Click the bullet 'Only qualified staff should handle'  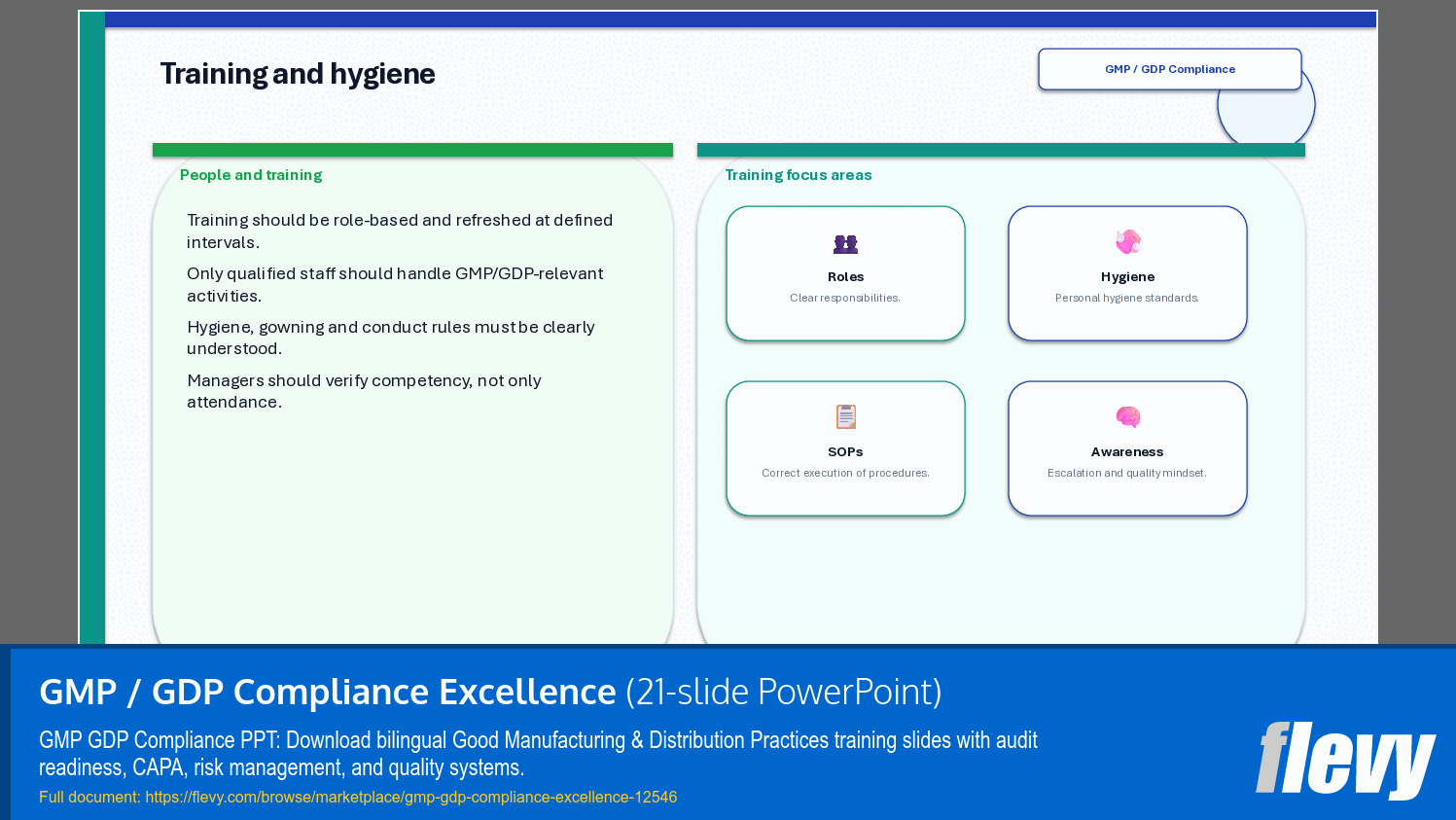click(395, 285)
